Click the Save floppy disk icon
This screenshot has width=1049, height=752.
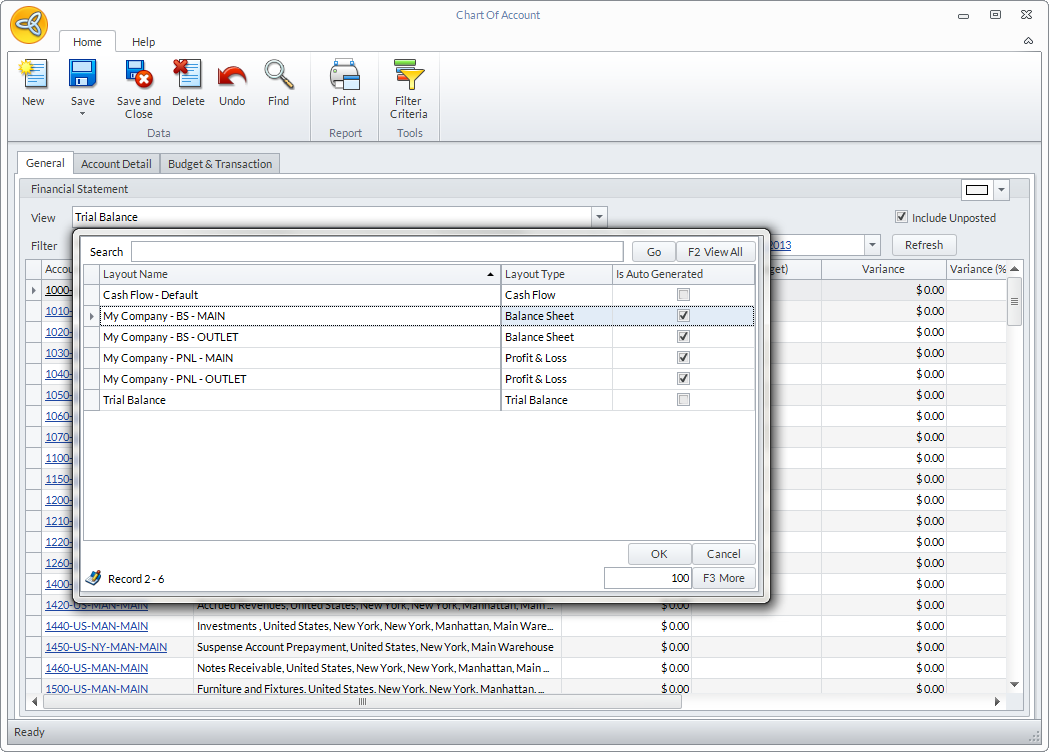[82, 75]
